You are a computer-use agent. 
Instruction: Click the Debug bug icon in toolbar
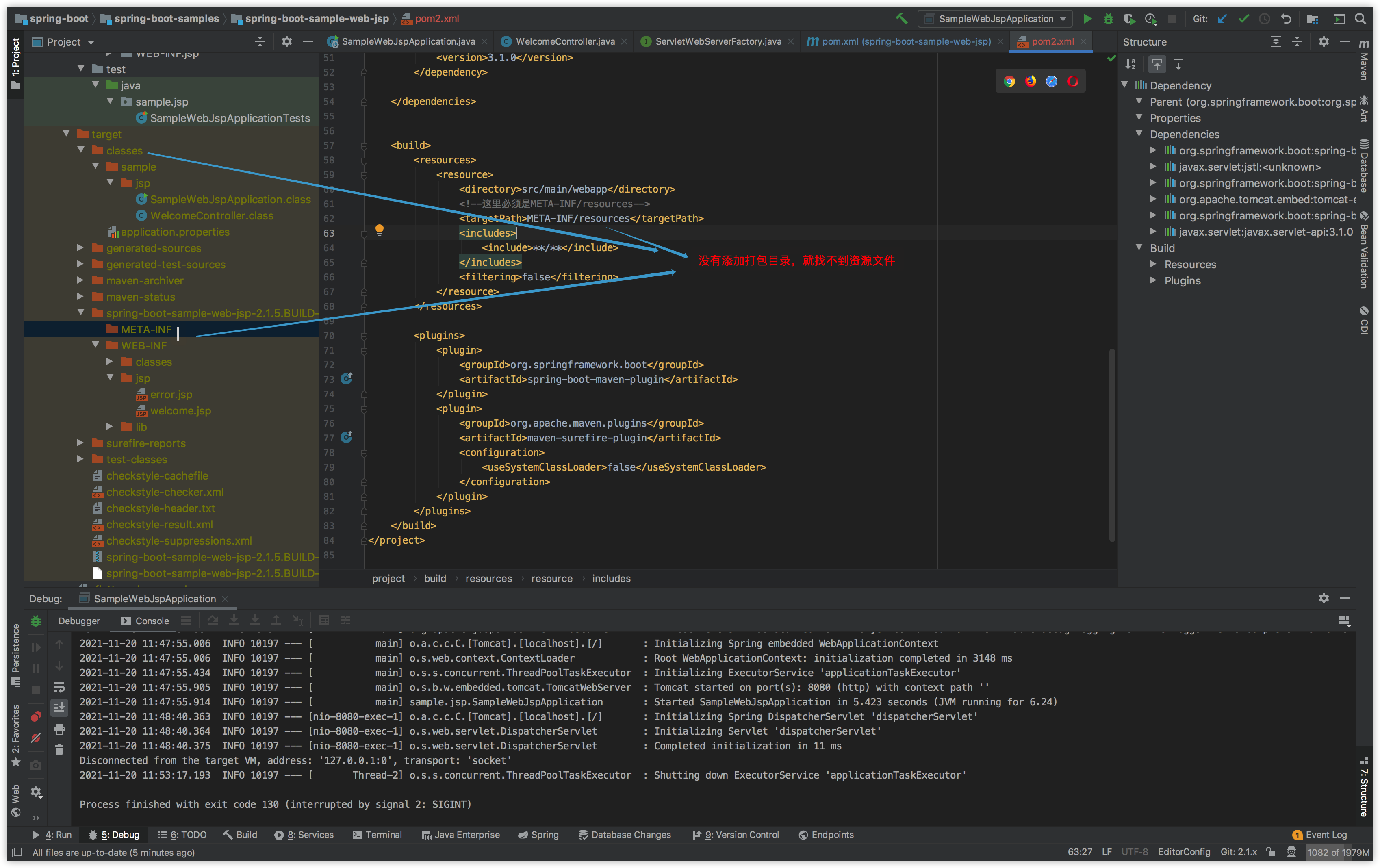pos(1108,19)
